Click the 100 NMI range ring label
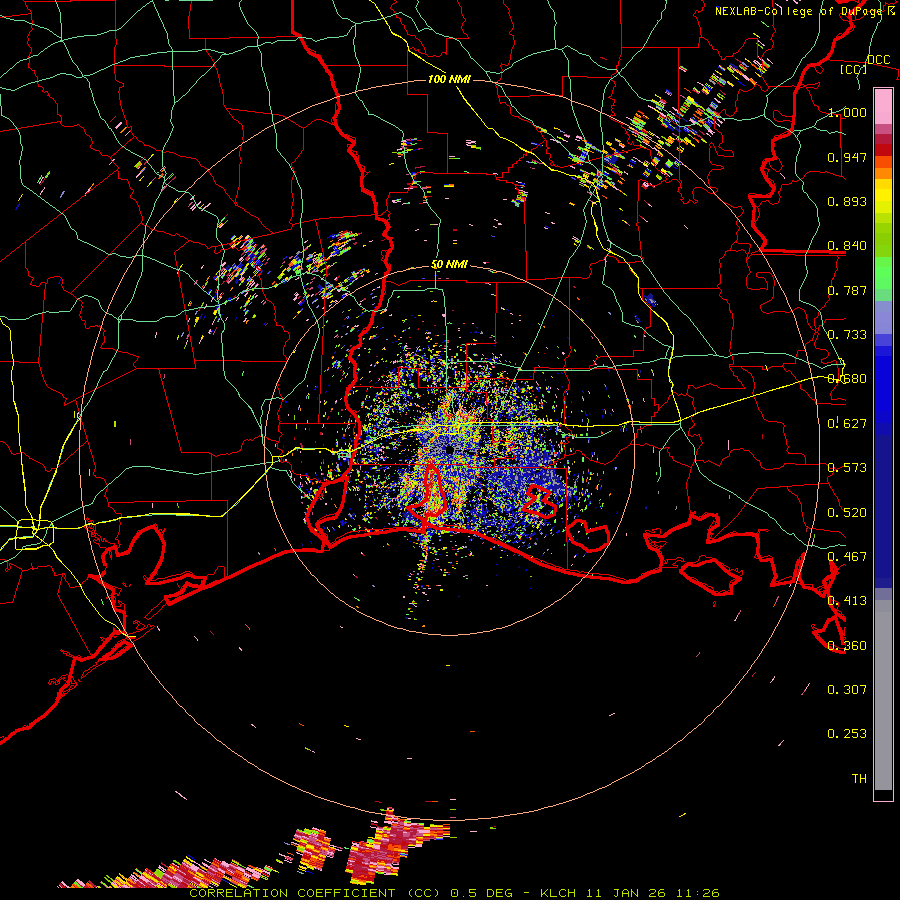Screen dimensions: 900x900 (449, 79)
